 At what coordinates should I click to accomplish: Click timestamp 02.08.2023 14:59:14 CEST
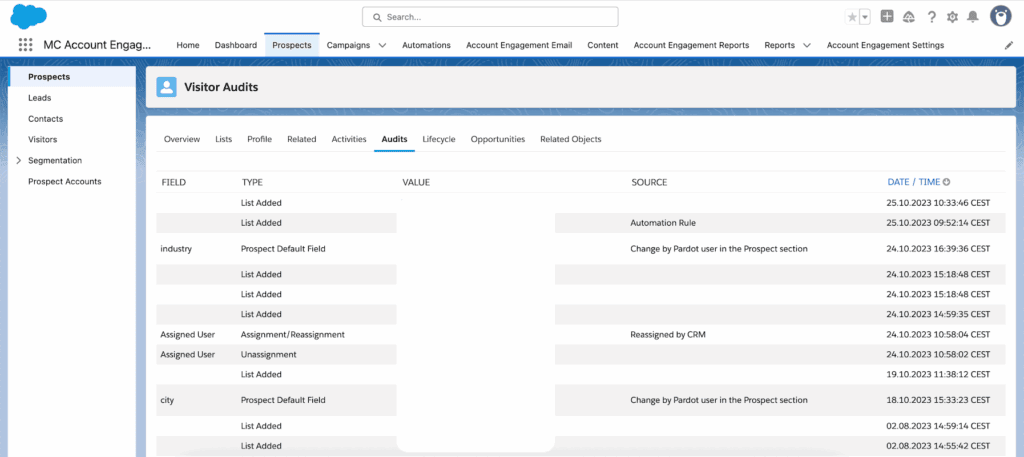point(938,426)
